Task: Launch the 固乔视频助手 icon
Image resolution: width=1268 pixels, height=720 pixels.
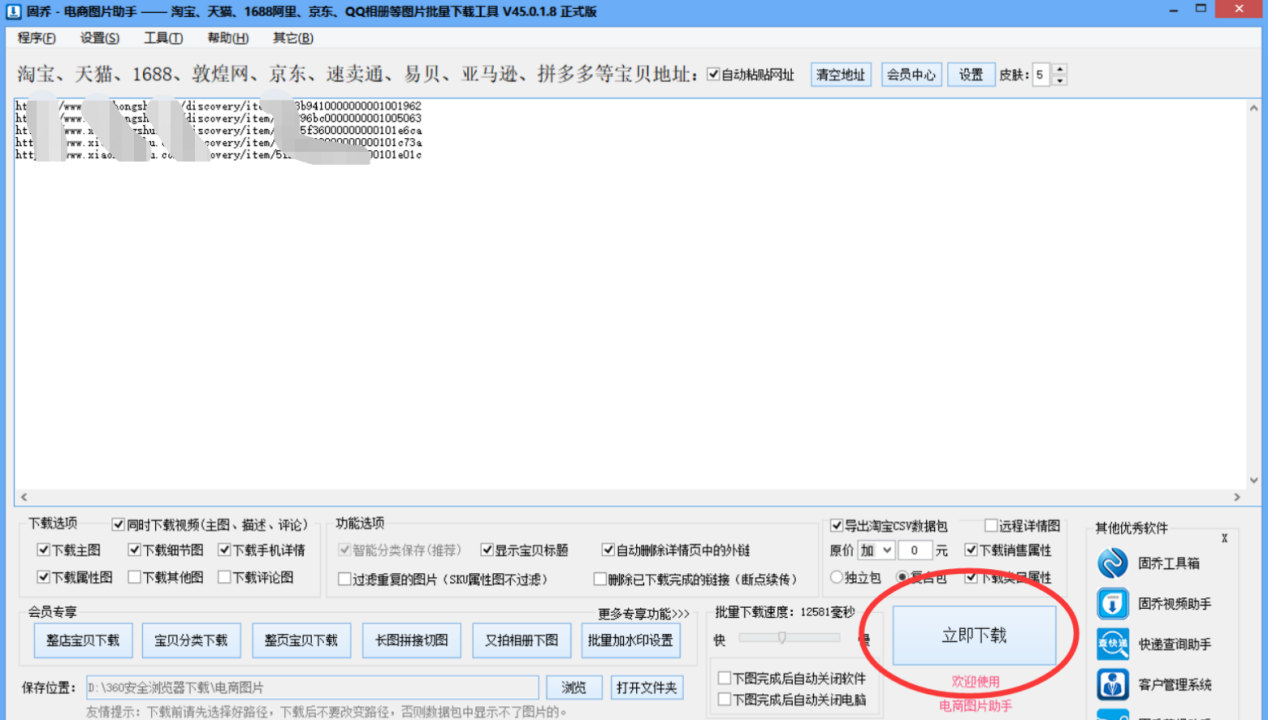Action: point(1113,604)
